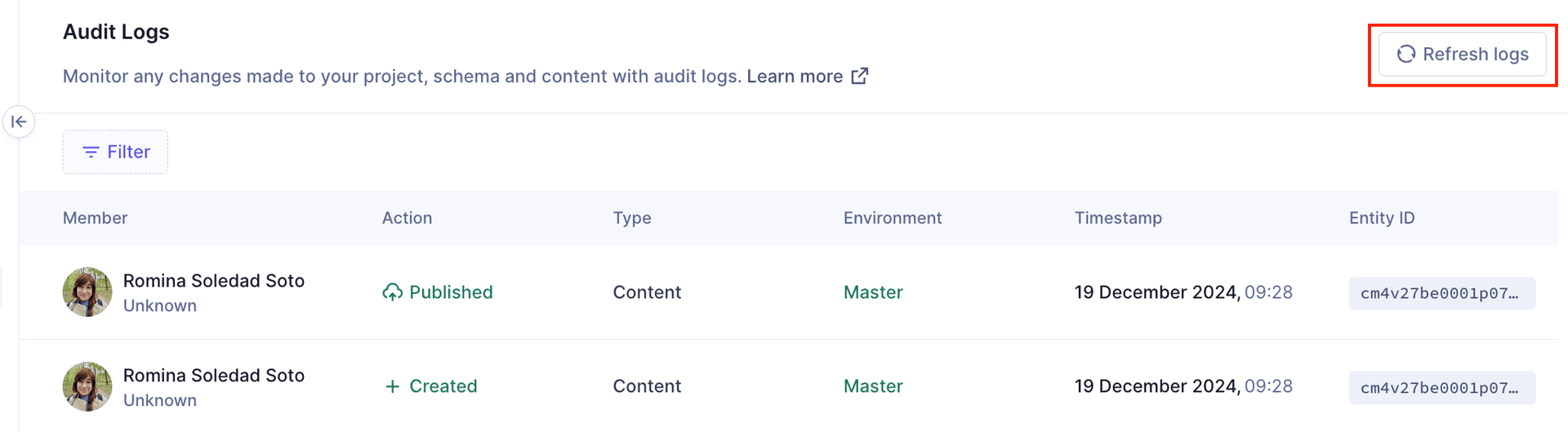
Task: Copy the entity ID in the Created row
Action: point(1442,388)
